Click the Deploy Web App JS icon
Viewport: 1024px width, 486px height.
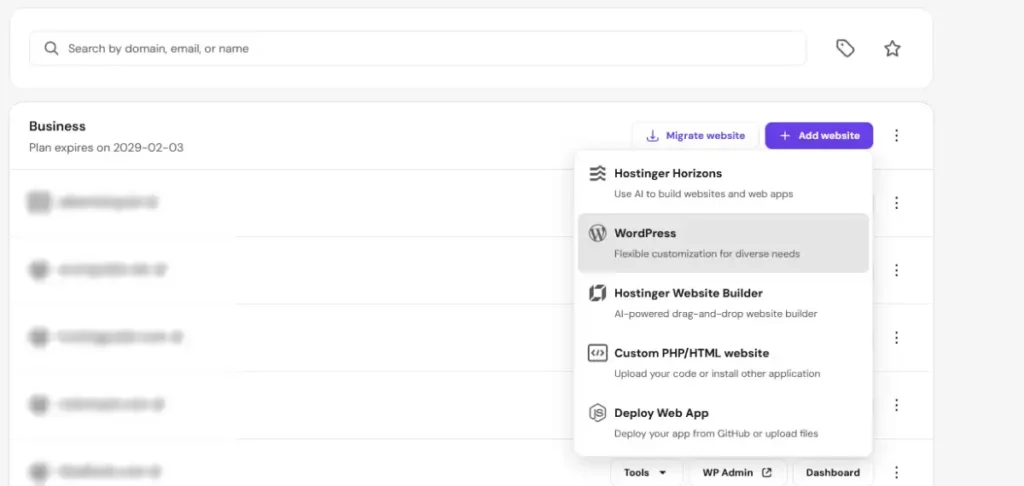coord(598,413)
